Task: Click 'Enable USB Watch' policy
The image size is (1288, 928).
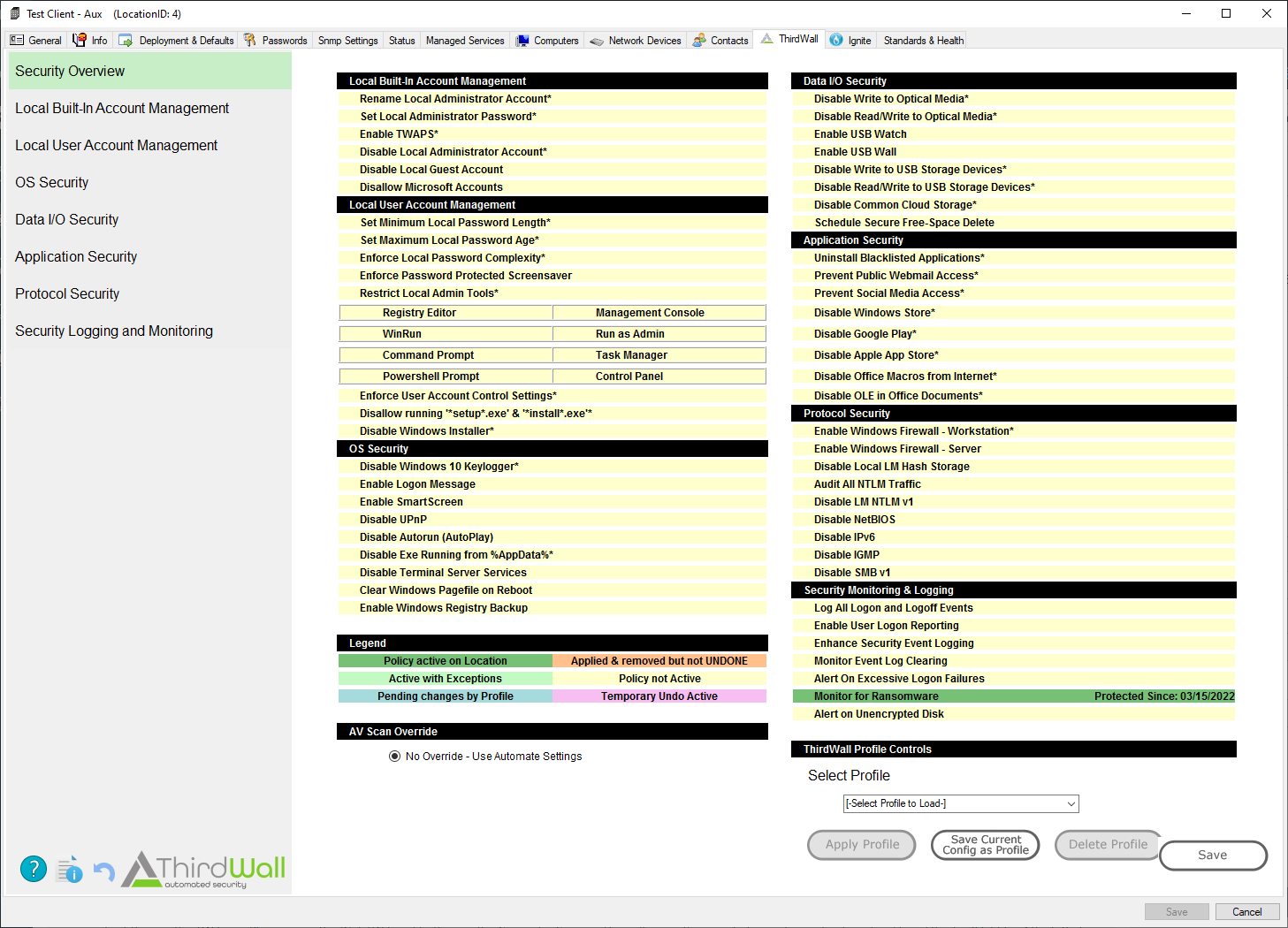Action: (x=1014, y=134)
